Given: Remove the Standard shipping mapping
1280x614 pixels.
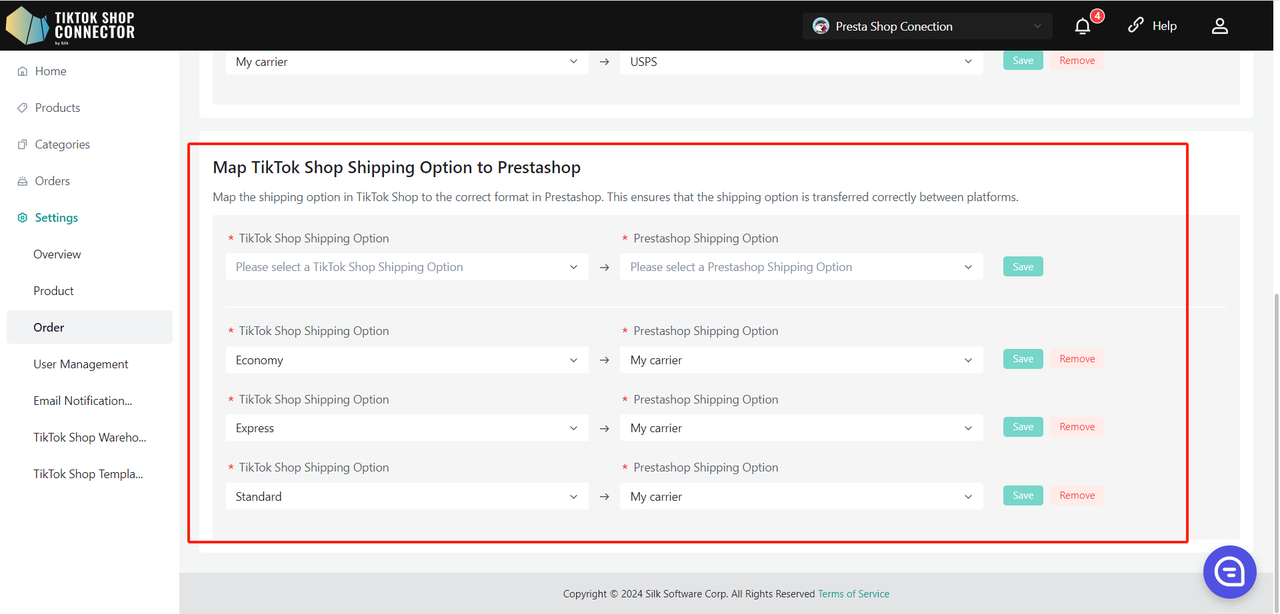Looking at the screenshot, I should [x=1077, y=495].
